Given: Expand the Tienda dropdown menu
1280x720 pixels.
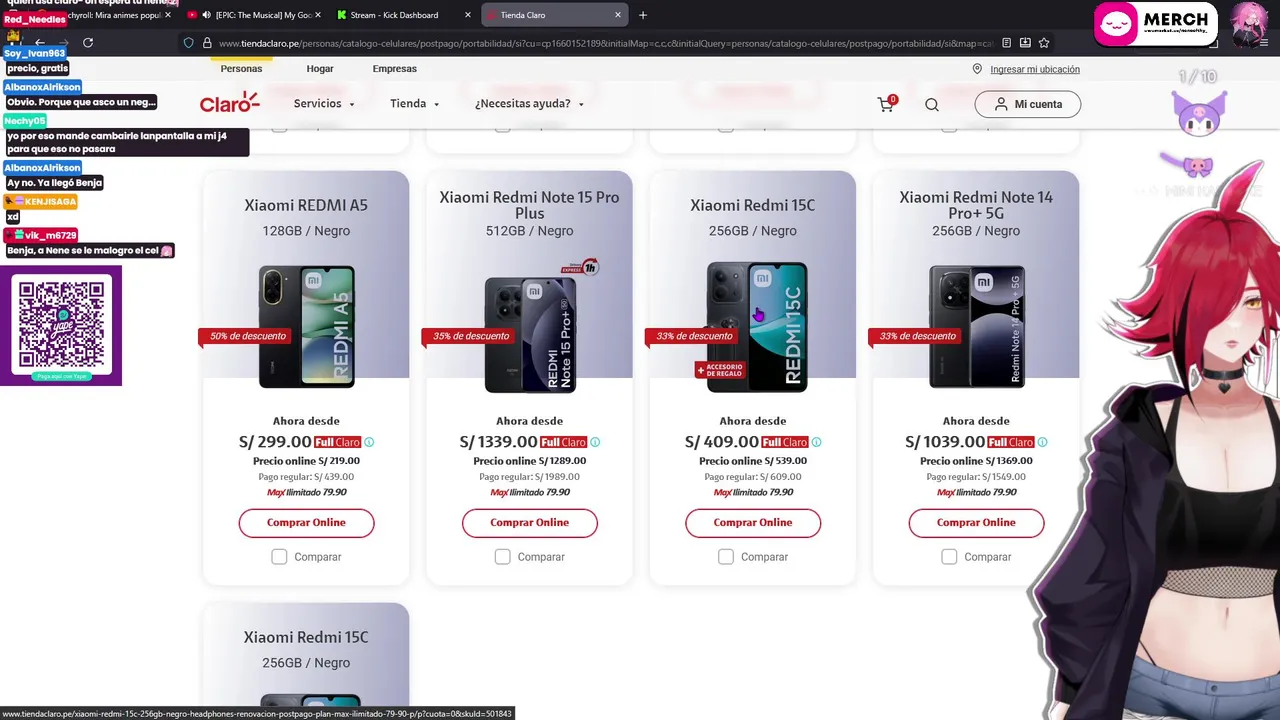Looking at the screenshot, I should coord(415,104).
